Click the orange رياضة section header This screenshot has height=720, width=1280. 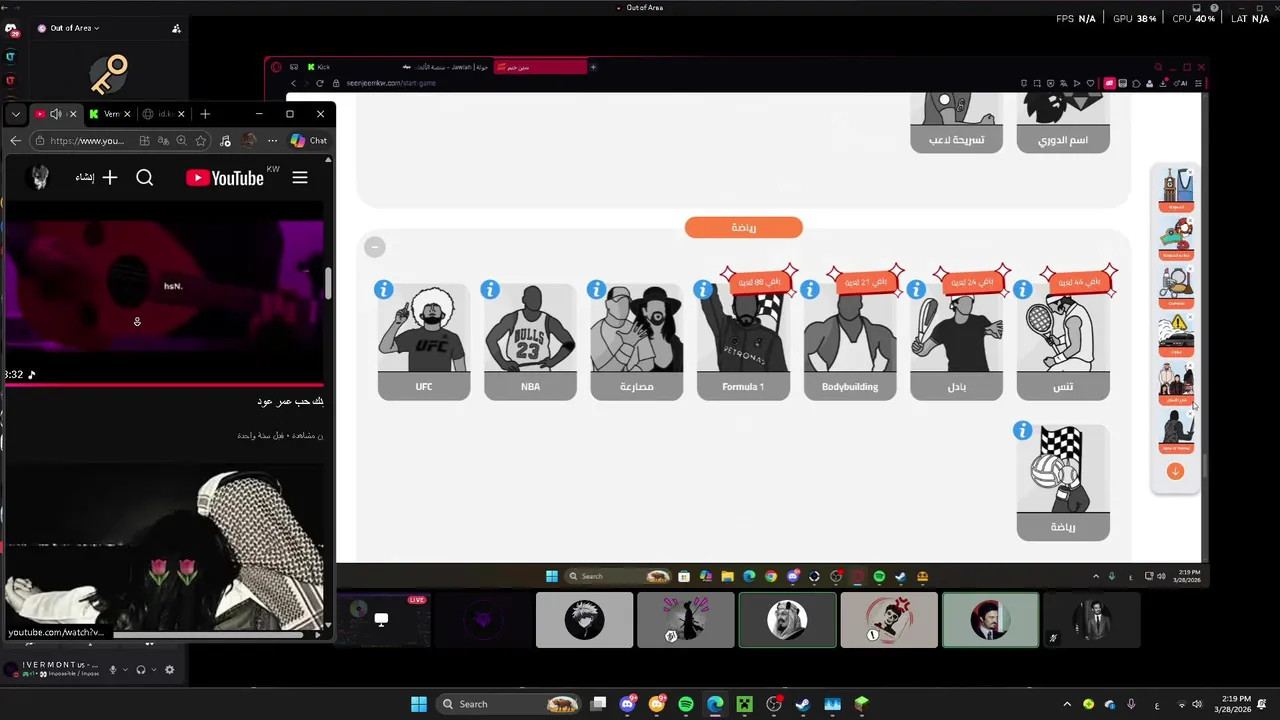[743, 227]
